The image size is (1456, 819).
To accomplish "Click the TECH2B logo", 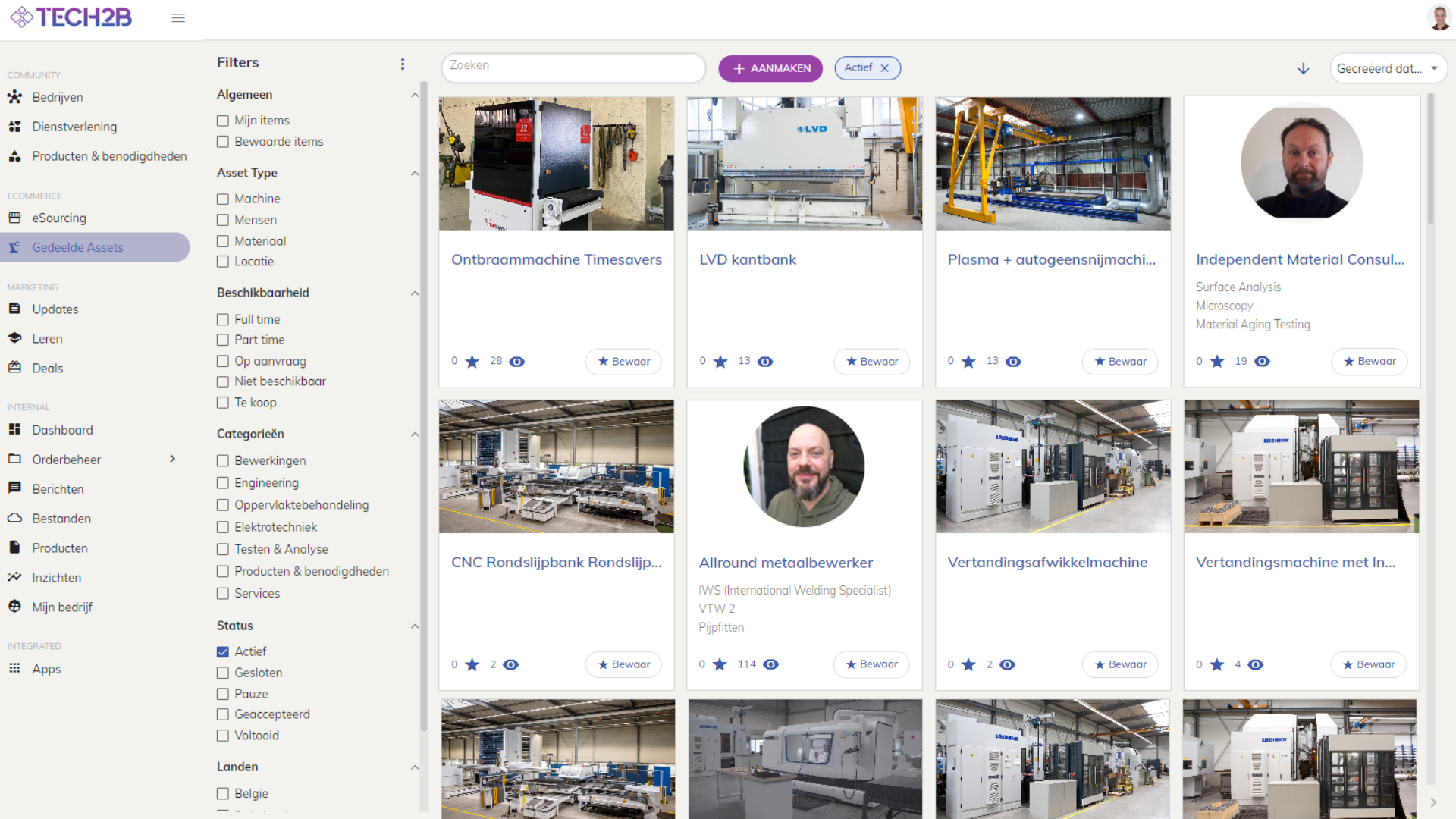I will coord(71,17).
